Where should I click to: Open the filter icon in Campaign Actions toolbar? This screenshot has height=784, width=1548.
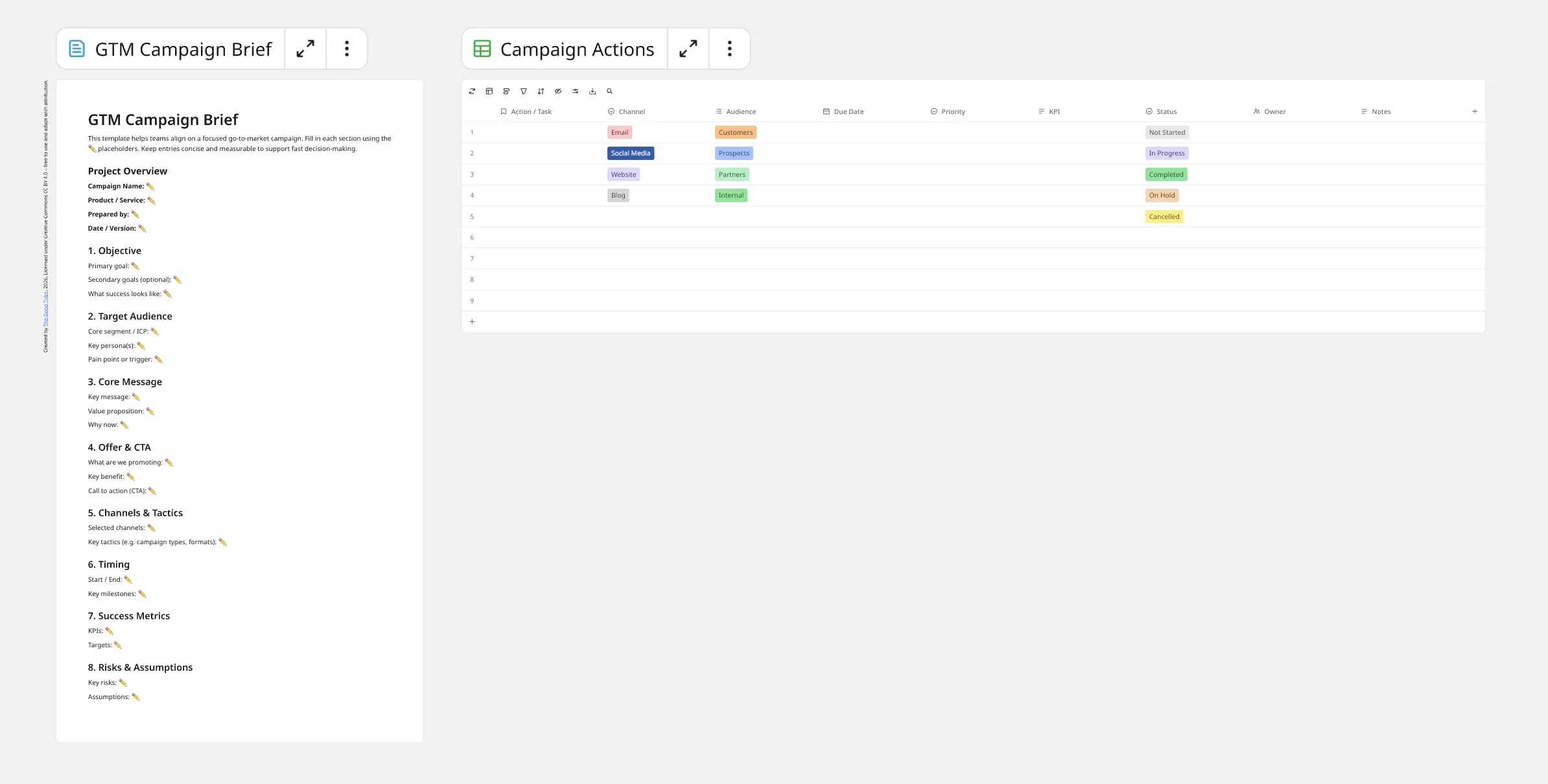point(523,91)
